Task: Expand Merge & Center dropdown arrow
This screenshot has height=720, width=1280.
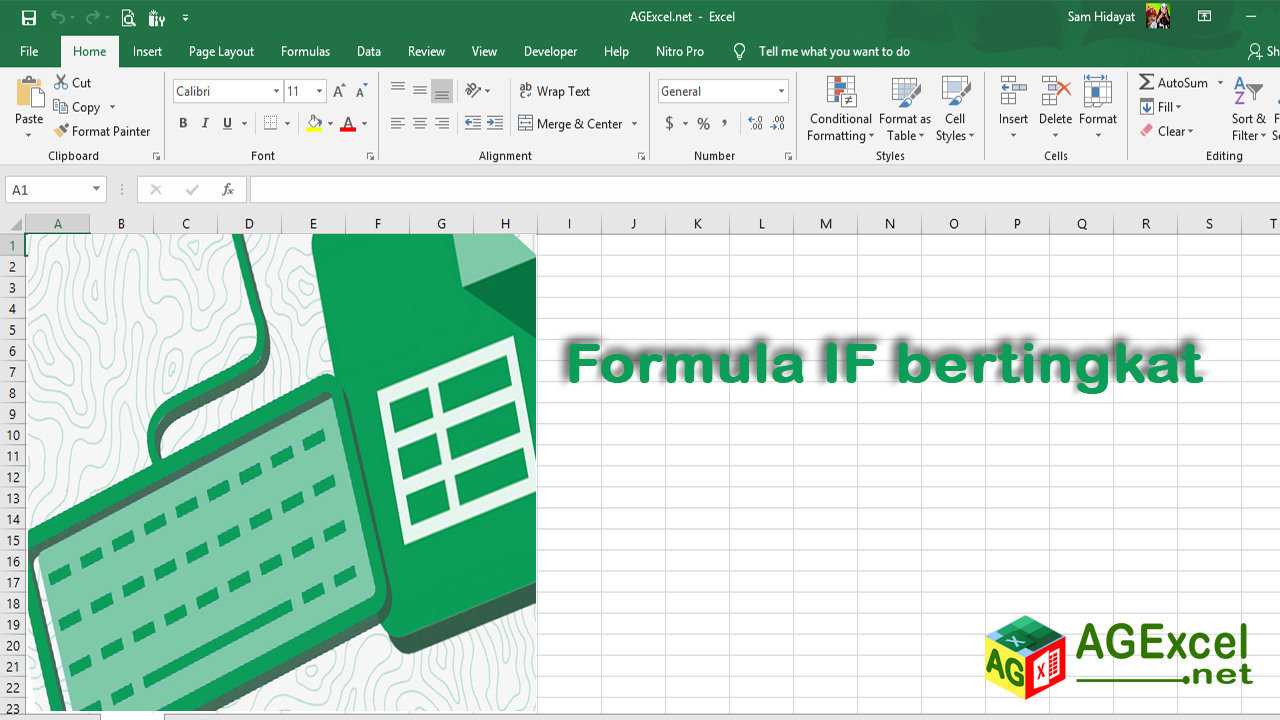Action: (x=635, y=124)
